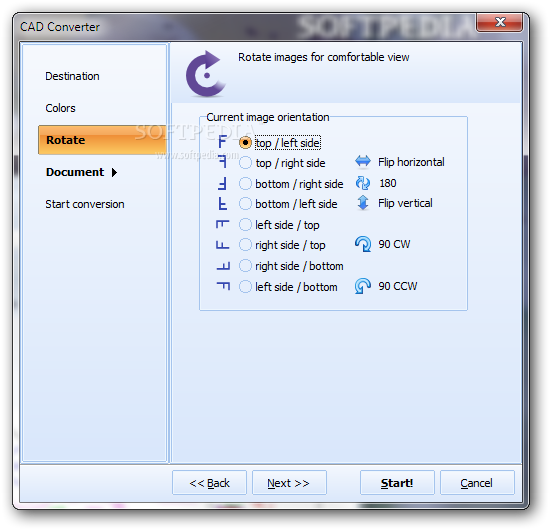Screen dimensions: 550x530
Task: Select the top / right side radio button
Action: point(245,163)
